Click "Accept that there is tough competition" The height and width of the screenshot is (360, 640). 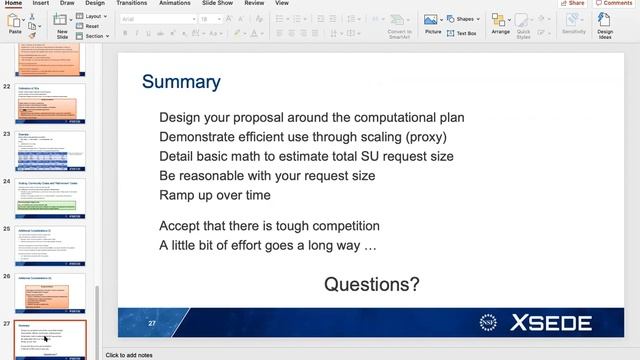point(269,226)
